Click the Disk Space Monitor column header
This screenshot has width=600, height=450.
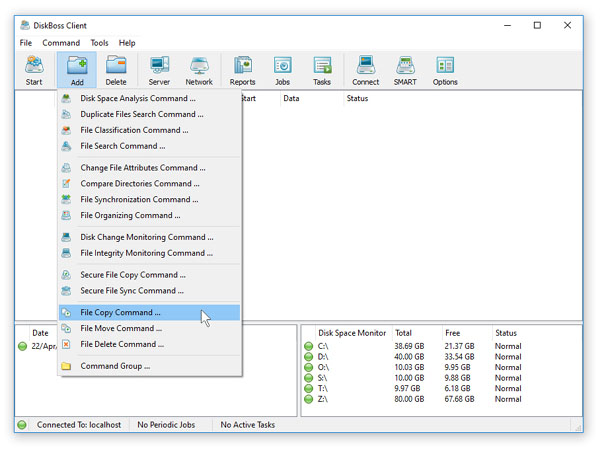352,333
